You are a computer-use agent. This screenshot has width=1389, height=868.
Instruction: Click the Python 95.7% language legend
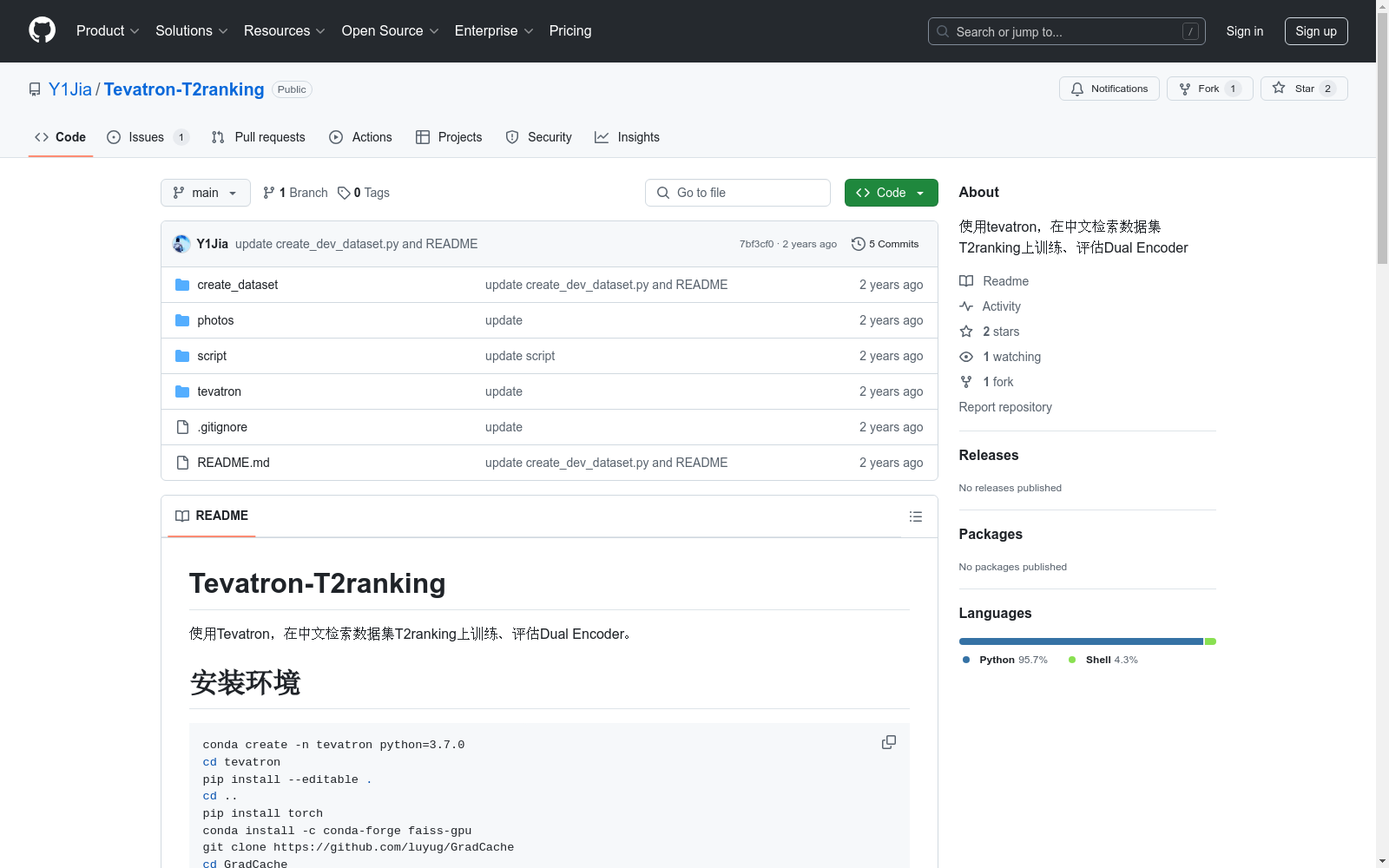(1005, 660)
